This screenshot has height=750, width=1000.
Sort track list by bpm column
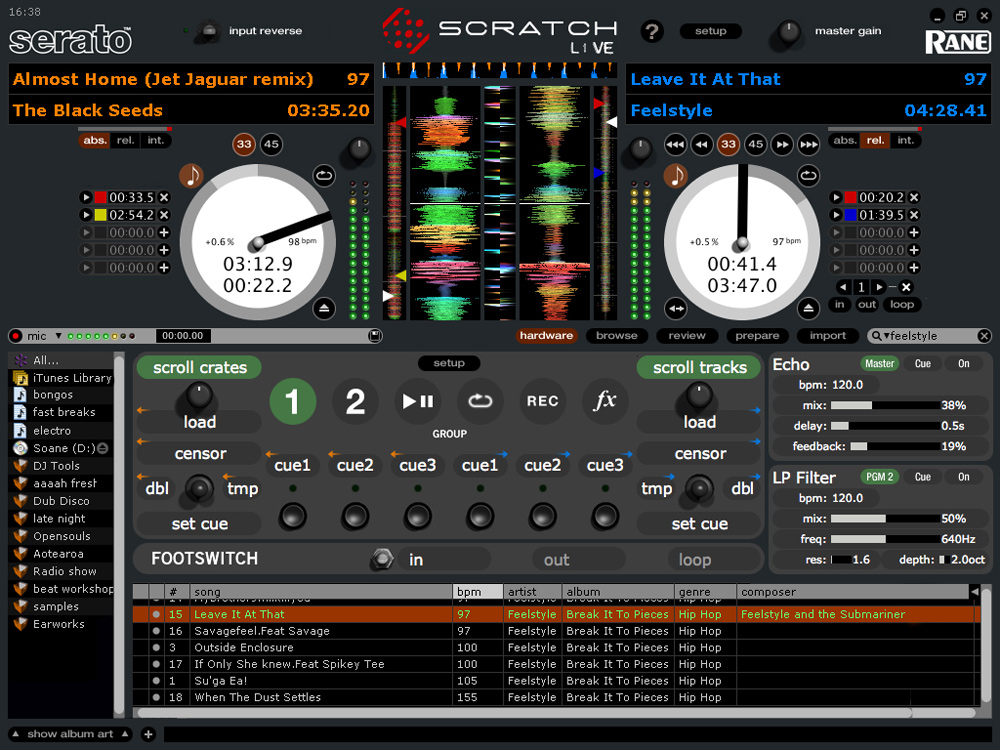[478, 592]
